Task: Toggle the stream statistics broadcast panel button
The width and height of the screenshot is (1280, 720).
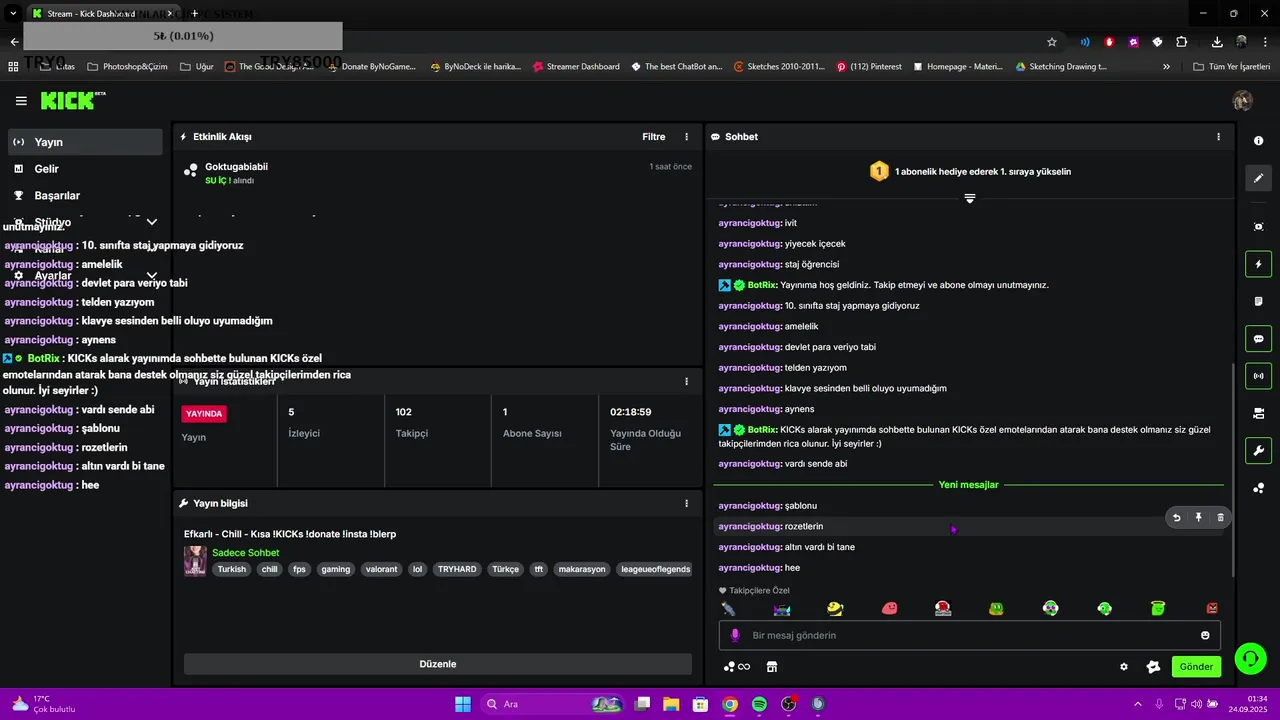Action: [1258, 376]
